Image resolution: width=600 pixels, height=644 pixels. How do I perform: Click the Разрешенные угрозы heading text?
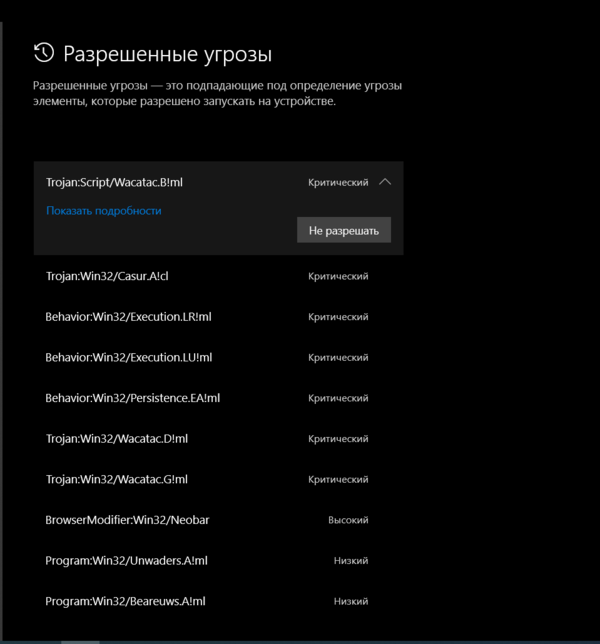pos(167,54)
